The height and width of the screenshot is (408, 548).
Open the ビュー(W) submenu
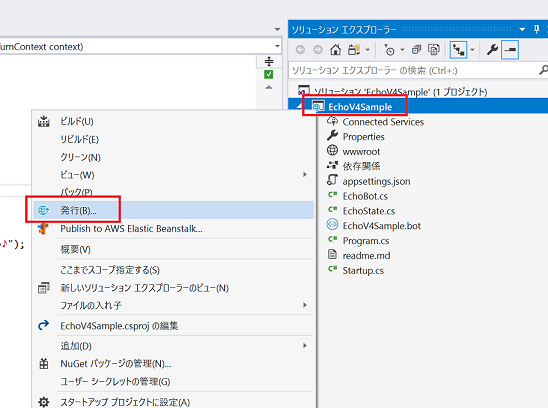(174, 174)
